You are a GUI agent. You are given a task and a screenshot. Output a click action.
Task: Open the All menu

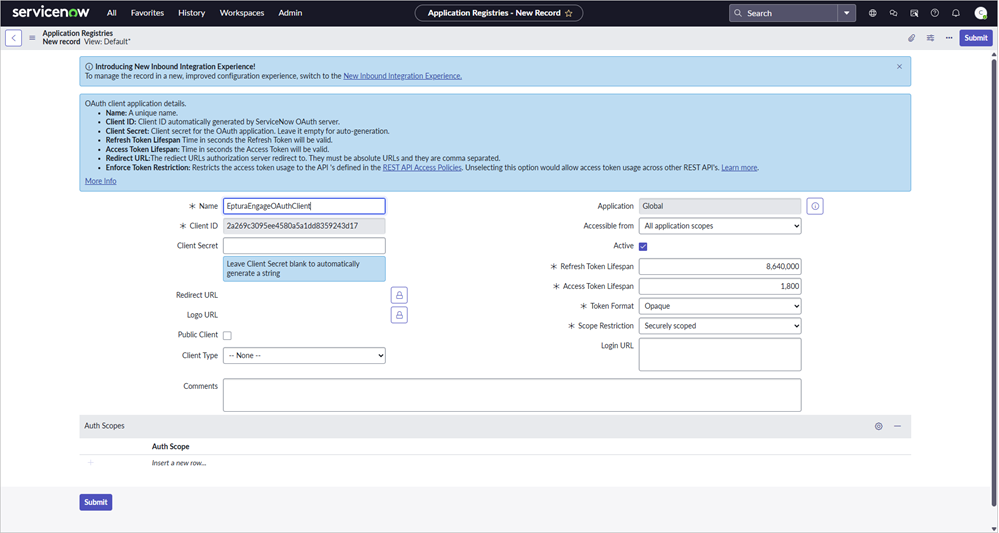click(111, 13)
